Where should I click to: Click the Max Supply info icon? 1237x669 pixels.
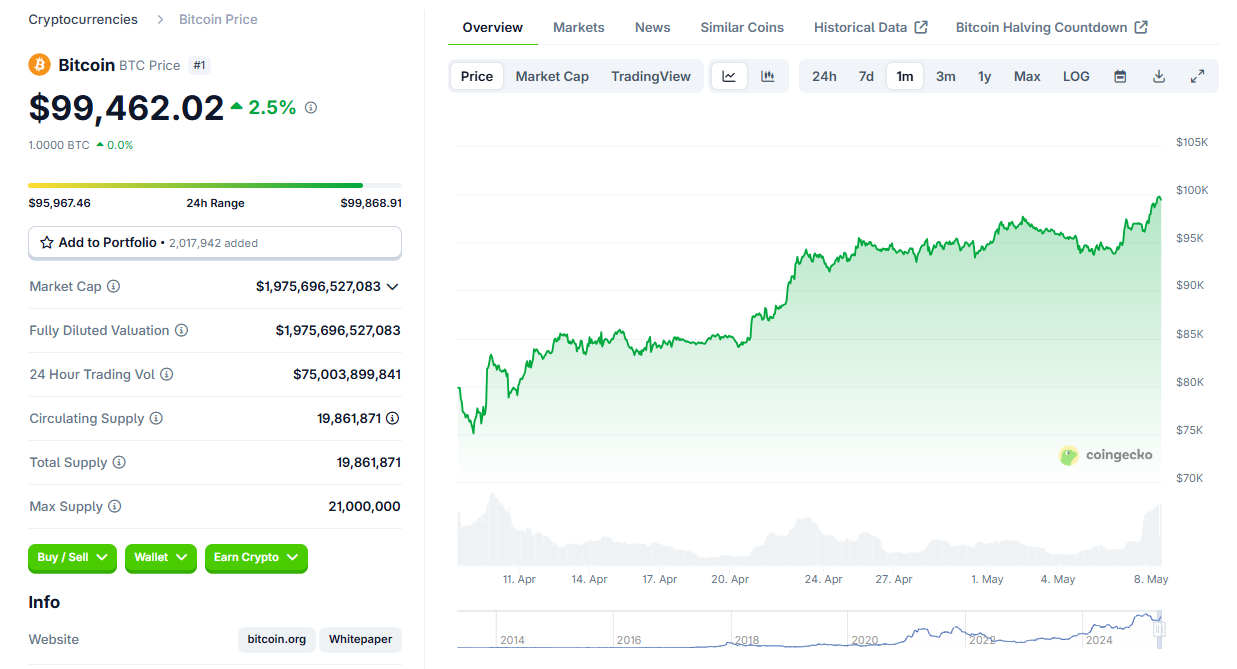tap(115, 506)
